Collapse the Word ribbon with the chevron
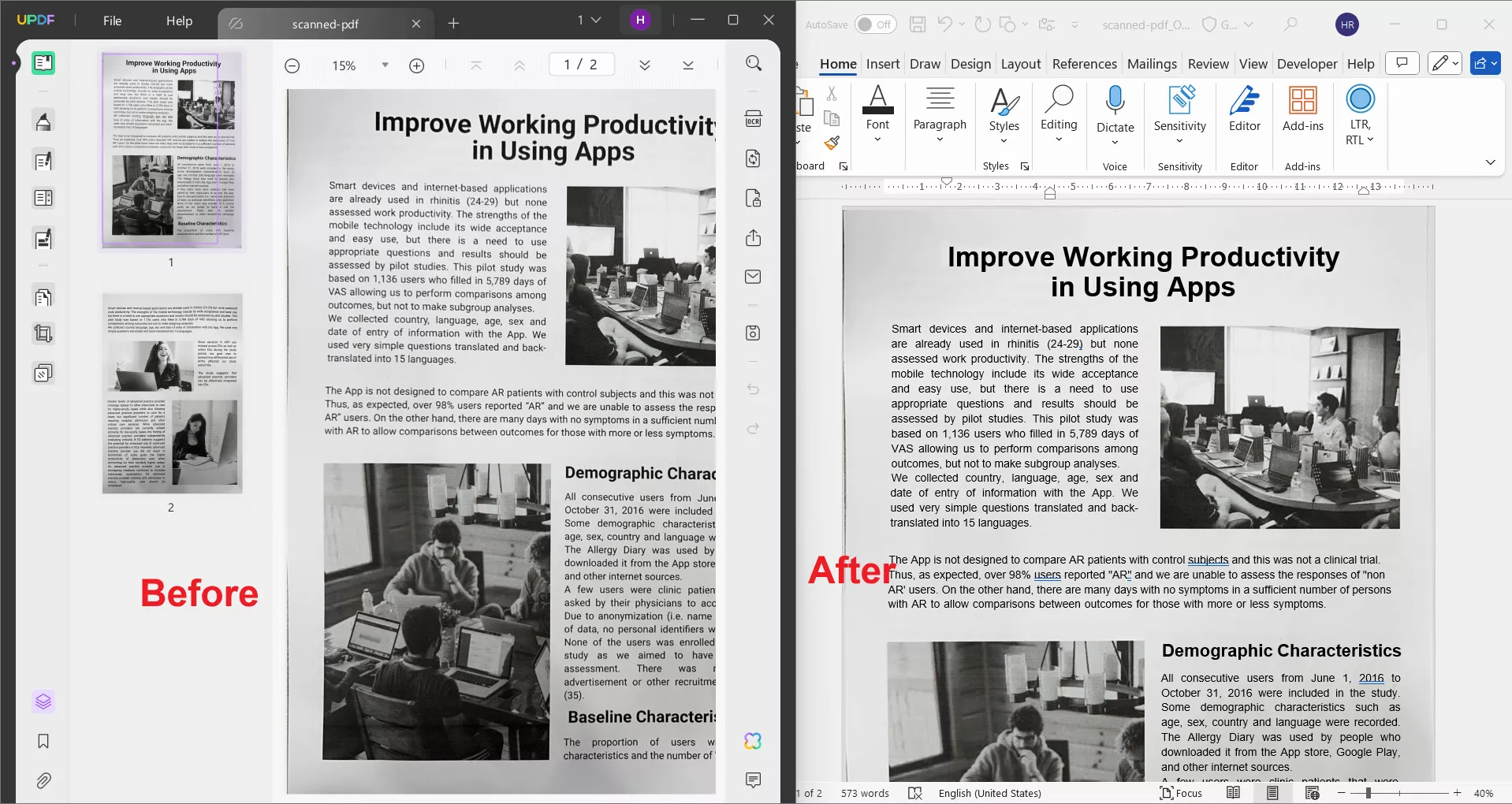 coord(1491,162)
